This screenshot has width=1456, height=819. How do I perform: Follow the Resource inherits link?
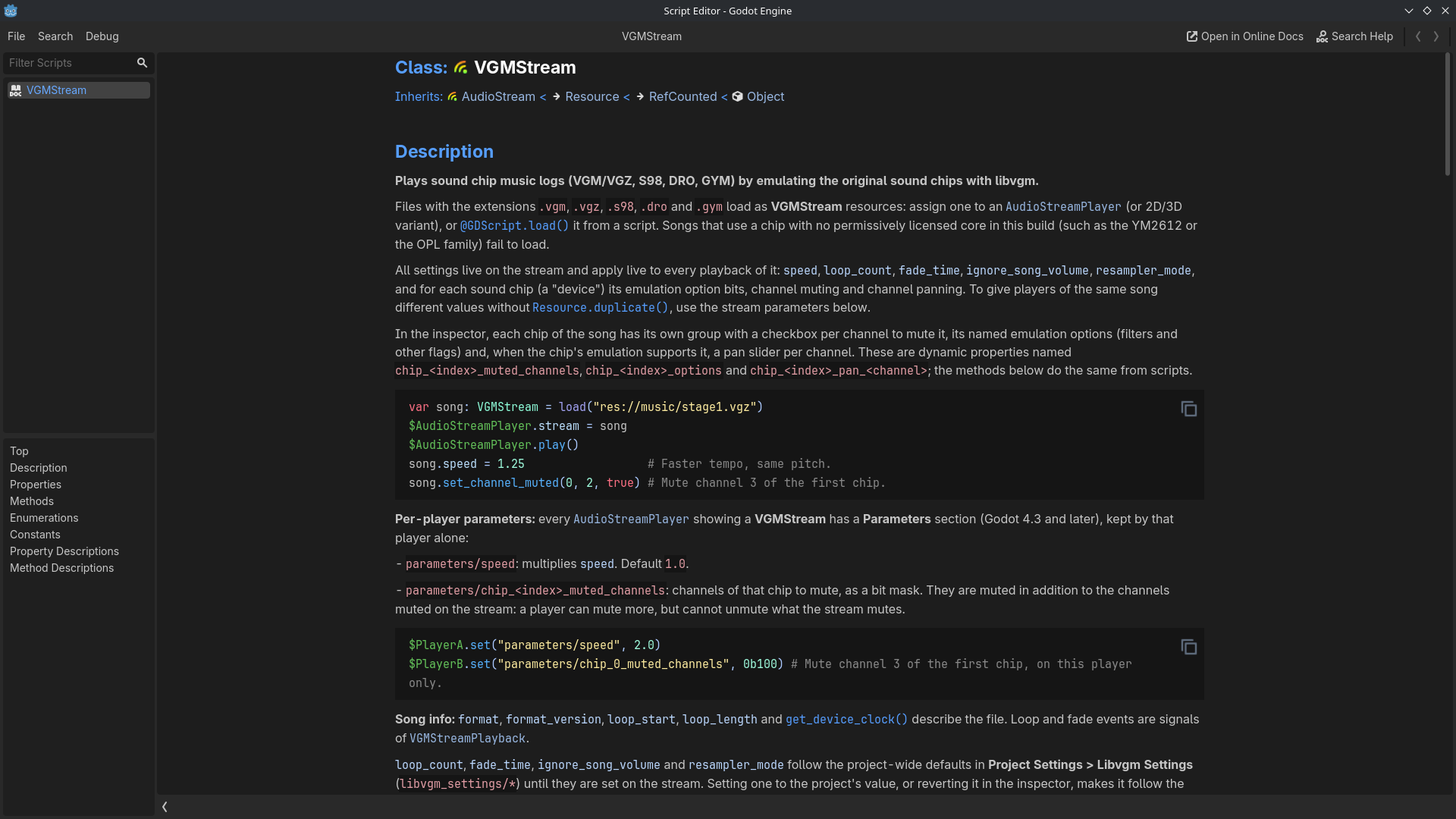click(591, 96)
